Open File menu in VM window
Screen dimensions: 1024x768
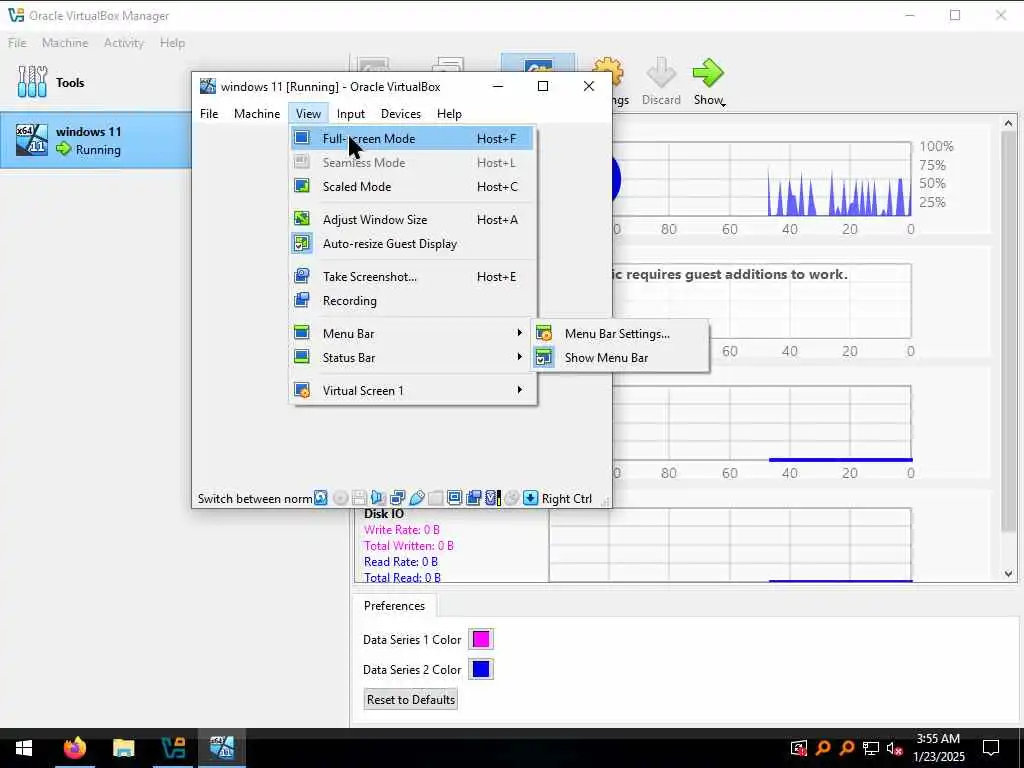pyautogui.click(x=209, y=114)
